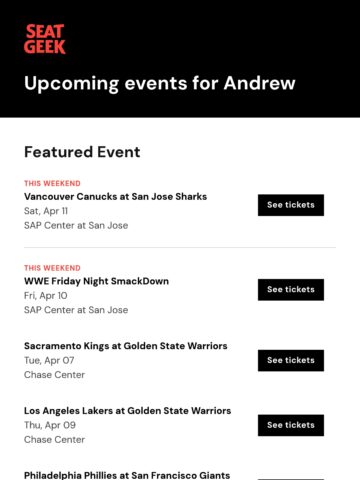
Task: Click THIS WEEKEND label above Canucks game
Action: (x=52, y=183)
